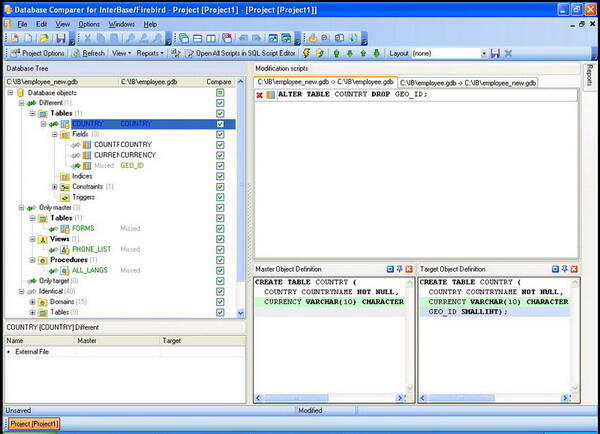Click the Project Options toolbar icon
The image size is (600, 434).
[x=15, y=53]
